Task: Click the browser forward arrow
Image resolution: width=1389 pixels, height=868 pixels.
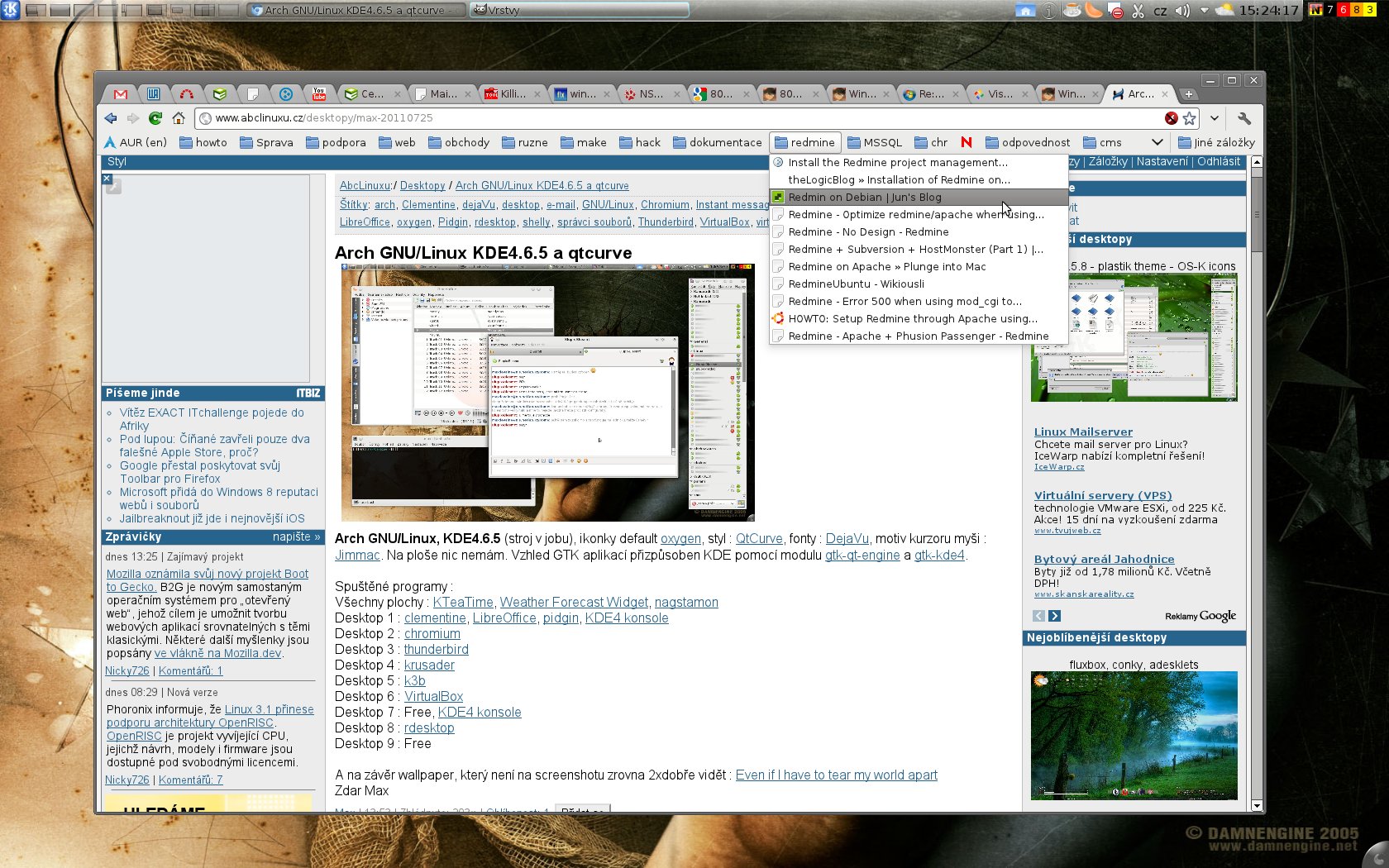Action: pyautogui.click(x=133, y=118)
